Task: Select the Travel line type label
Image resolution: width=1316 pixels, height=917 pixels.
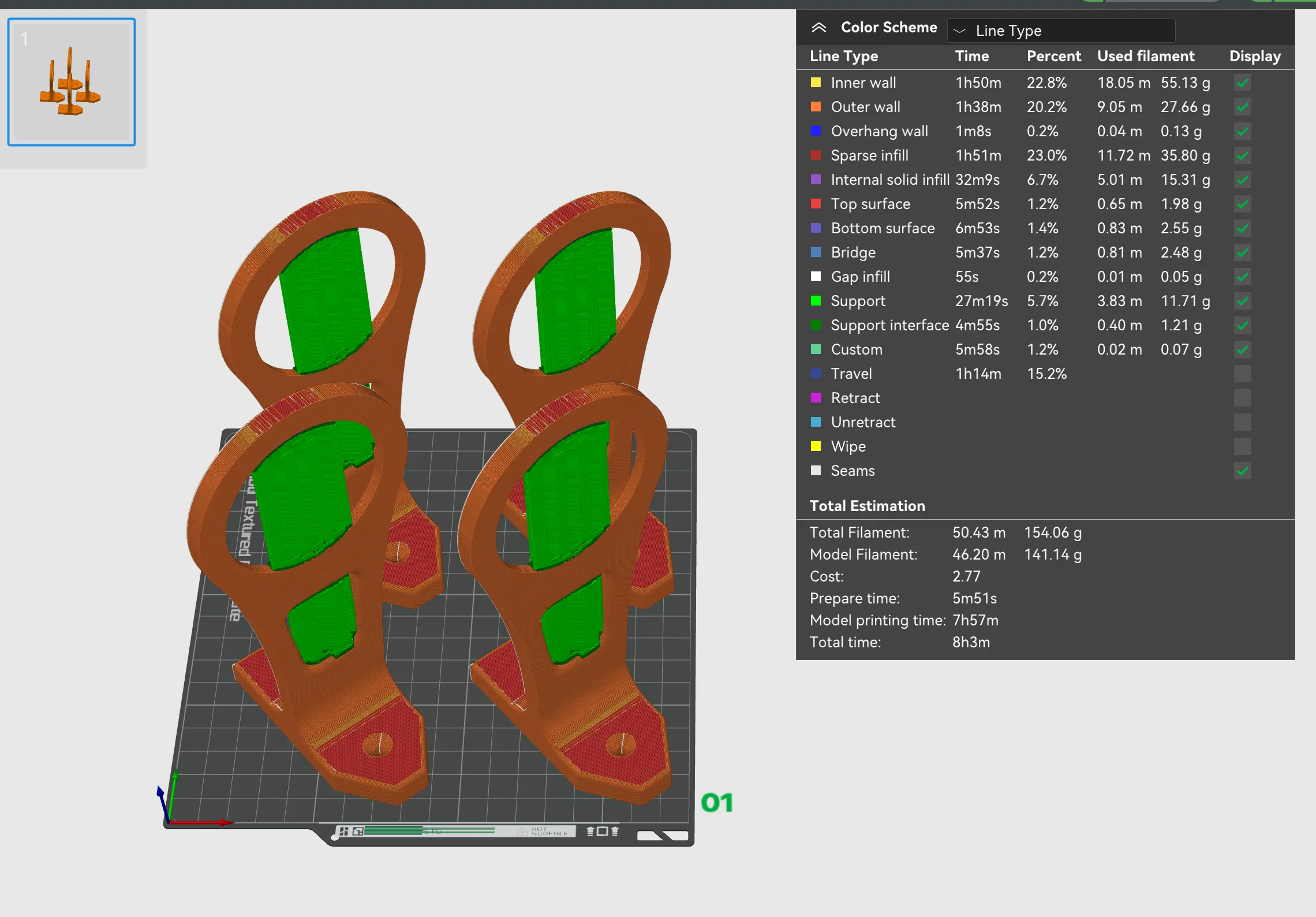Action: point(851,374)
